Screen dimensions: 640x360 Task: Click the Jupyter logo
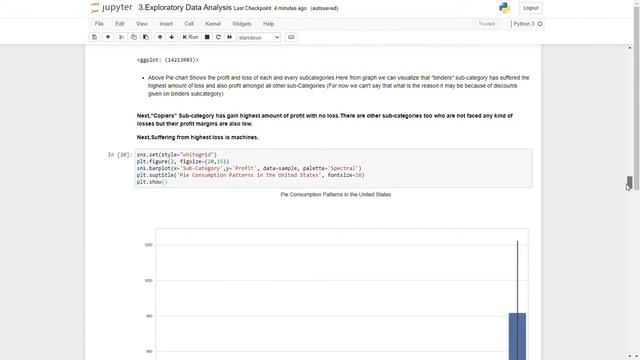pos(111,8)
